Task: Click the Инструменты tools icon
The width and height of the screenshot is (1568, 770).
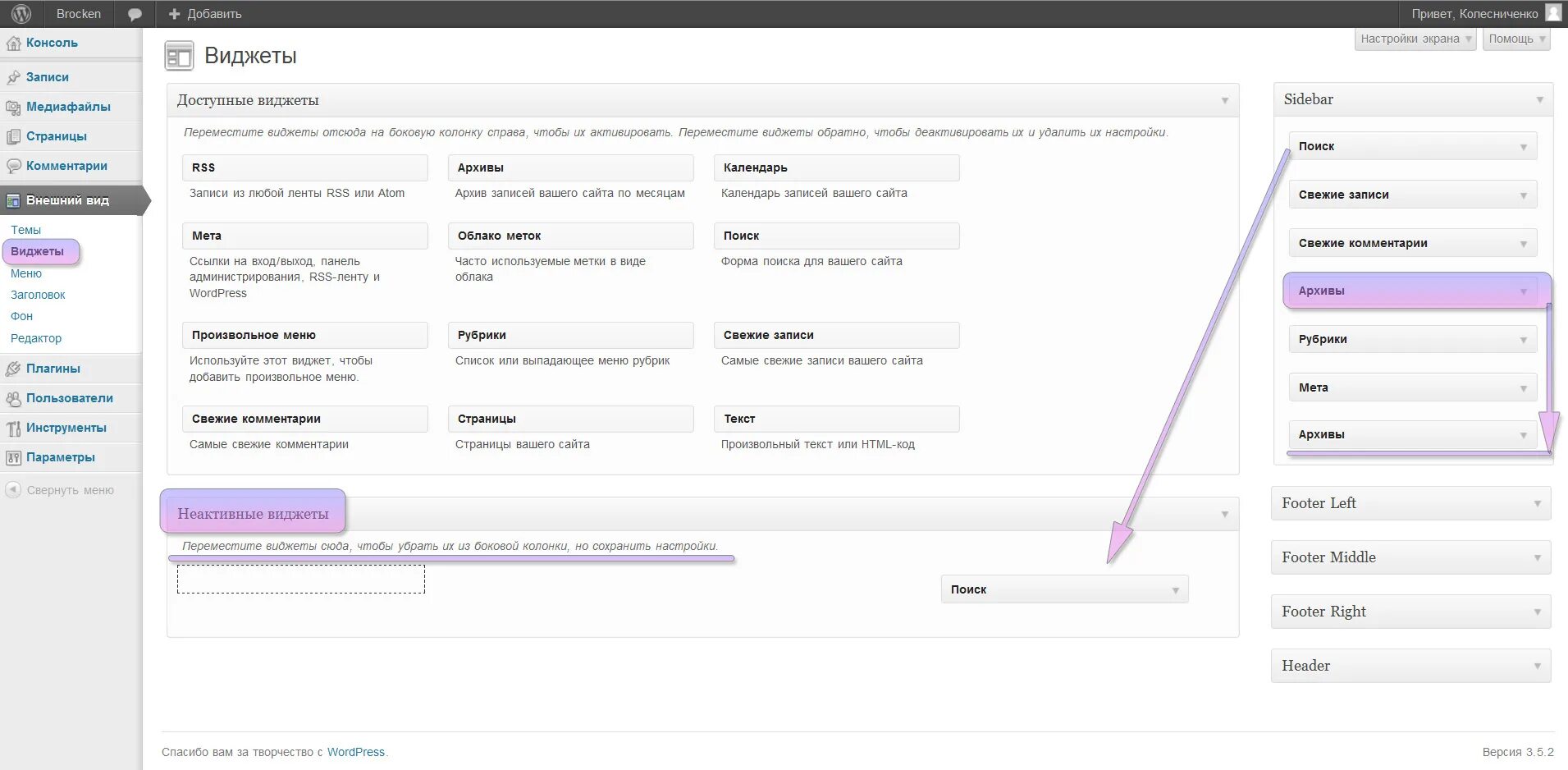Action: tap(13, 428)
